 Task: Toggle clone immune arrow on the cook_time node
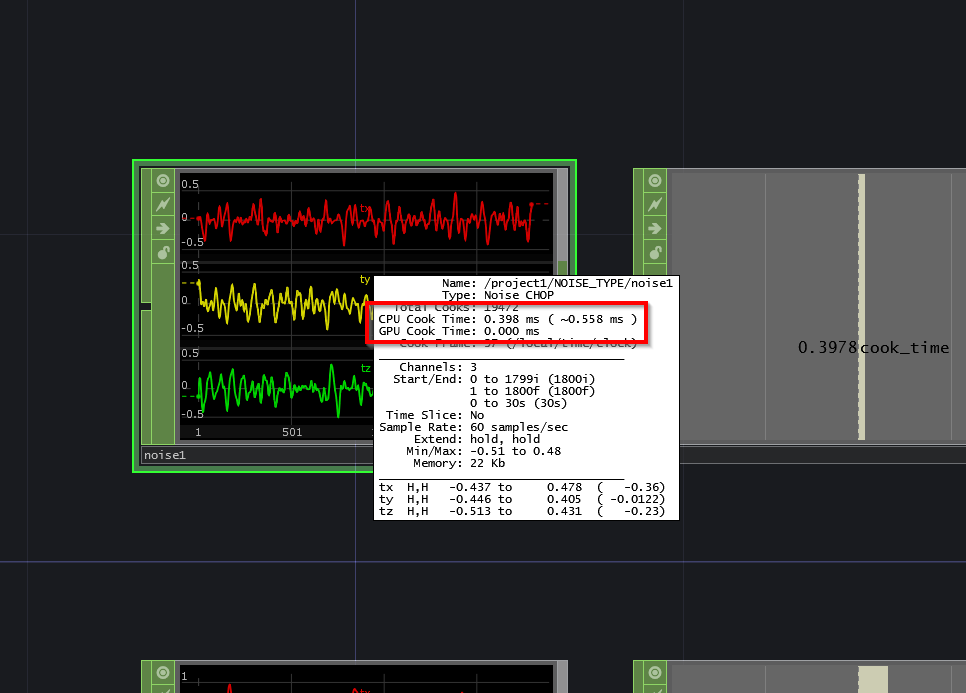click(655, 229)
